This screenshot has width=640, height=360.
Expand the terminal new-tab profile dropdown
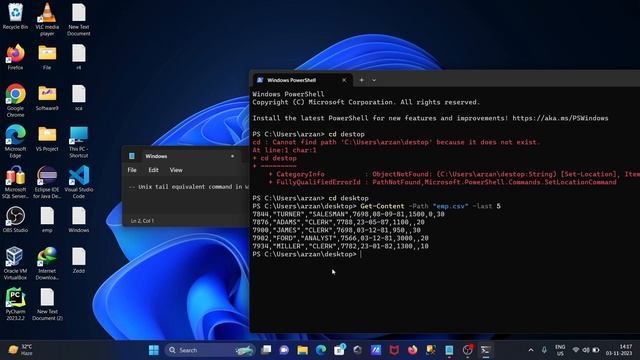coord(374,80)
